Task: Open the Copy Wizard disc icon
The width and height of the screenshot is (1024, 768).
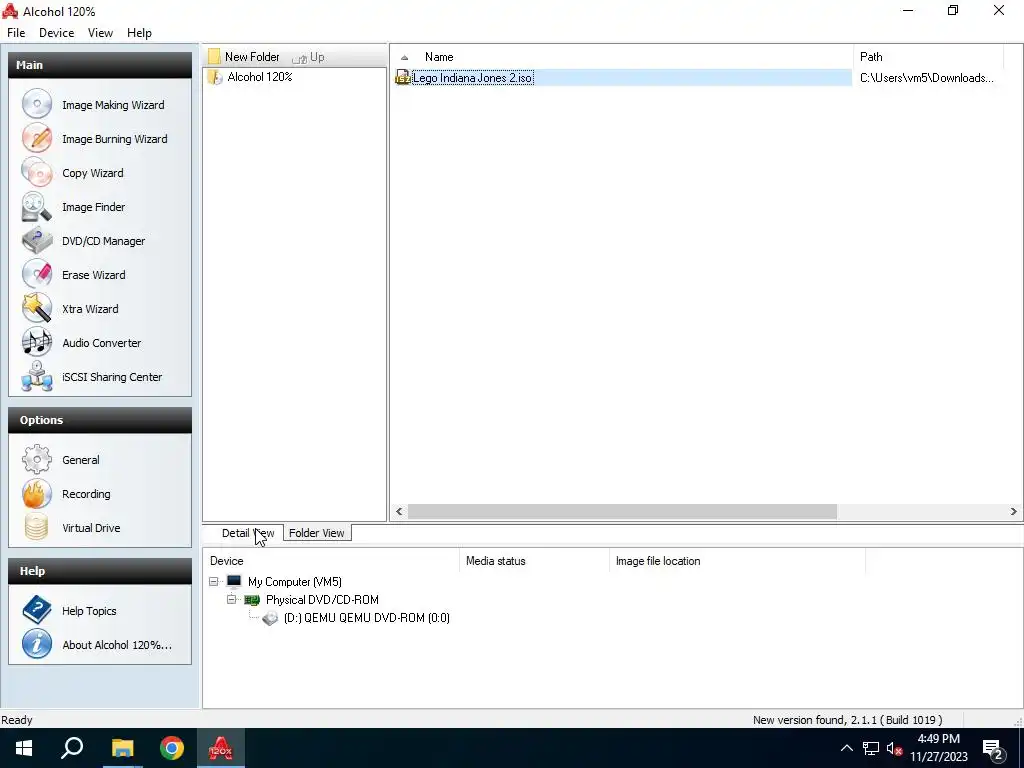Action: (x=37, y=172)
